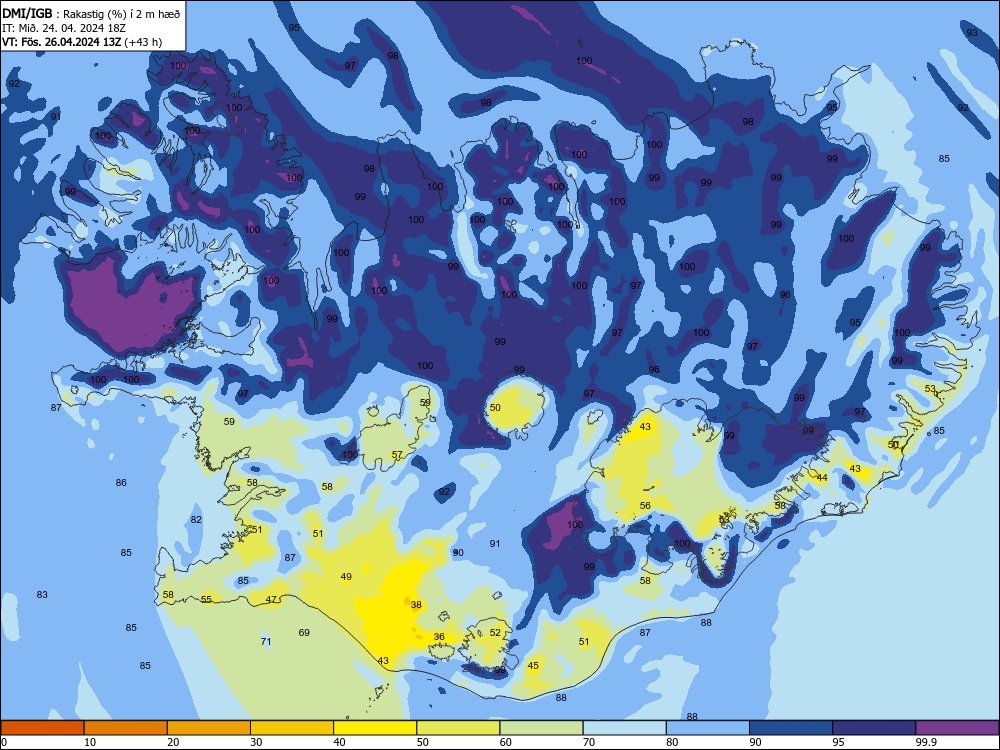The image size is (1000, 750).
Task: Click the map value '82' off the west coast
Action: pos(196,520)
